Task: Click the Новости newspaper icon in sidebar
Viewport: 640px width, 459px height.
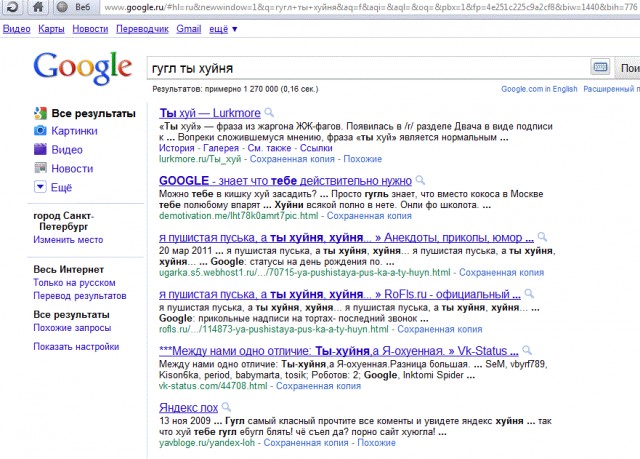Action: (x=40, y=168)
